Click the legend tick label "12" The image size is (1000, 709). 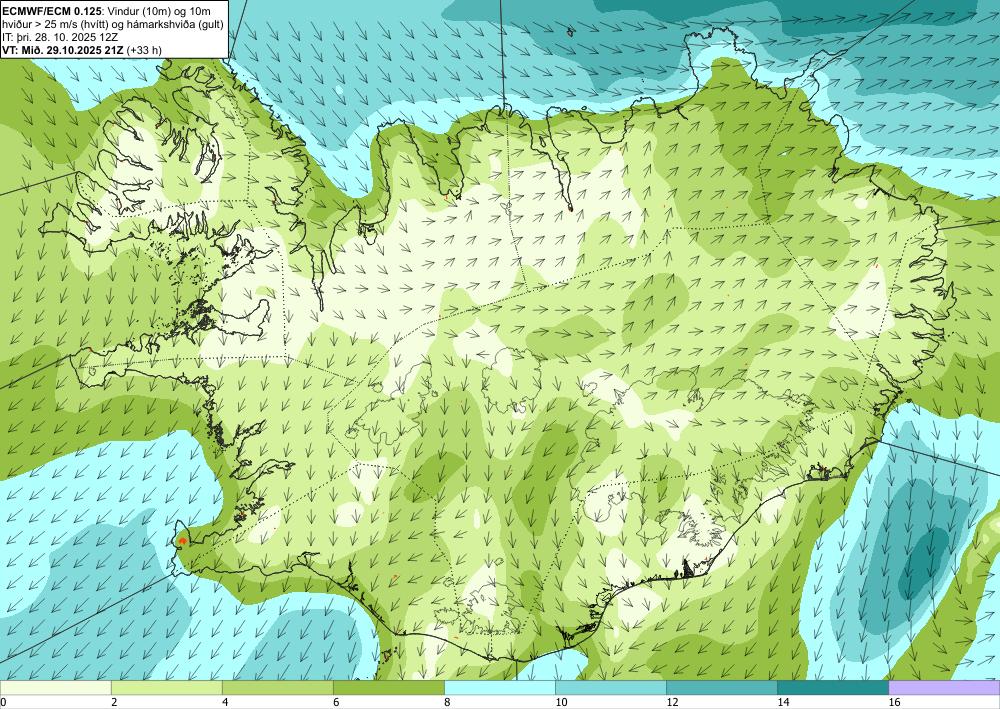pyautogui.click(x=672, y=702)
